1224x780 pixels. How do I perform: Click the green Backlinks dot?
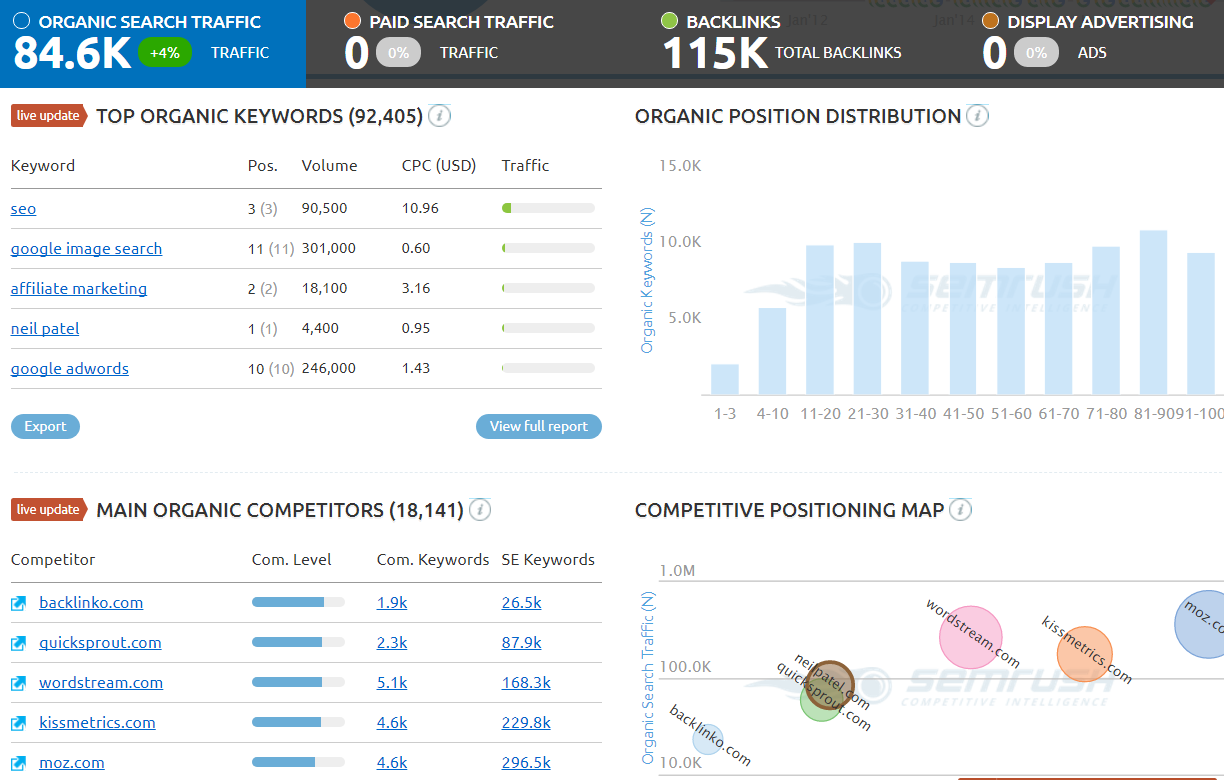tap(669, 21)
